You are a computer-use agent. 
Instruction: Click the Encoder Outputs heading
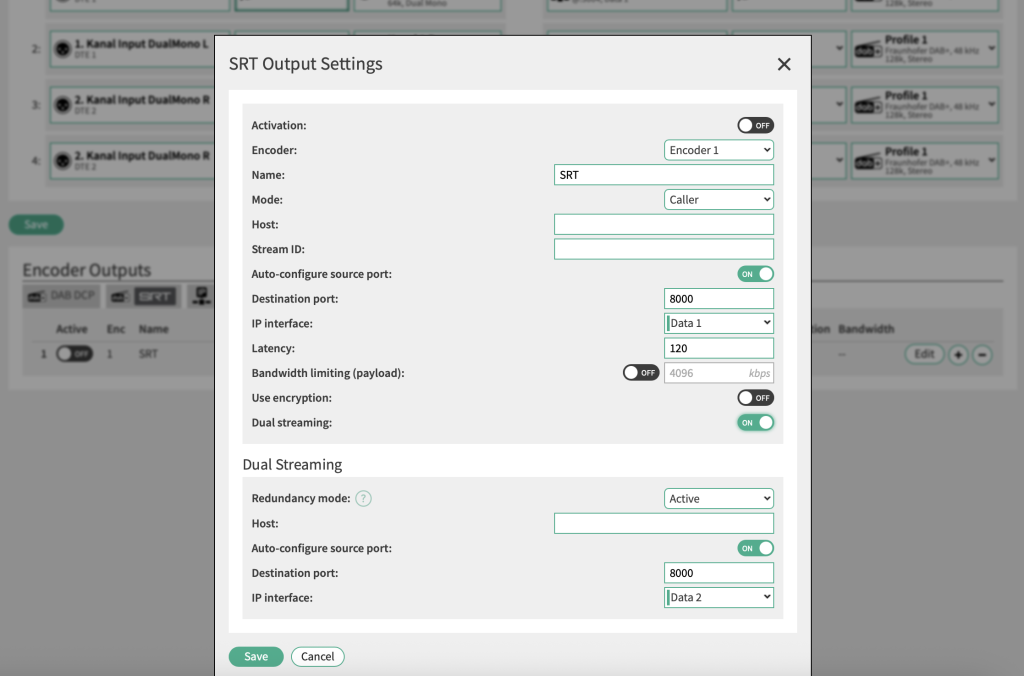87,270
